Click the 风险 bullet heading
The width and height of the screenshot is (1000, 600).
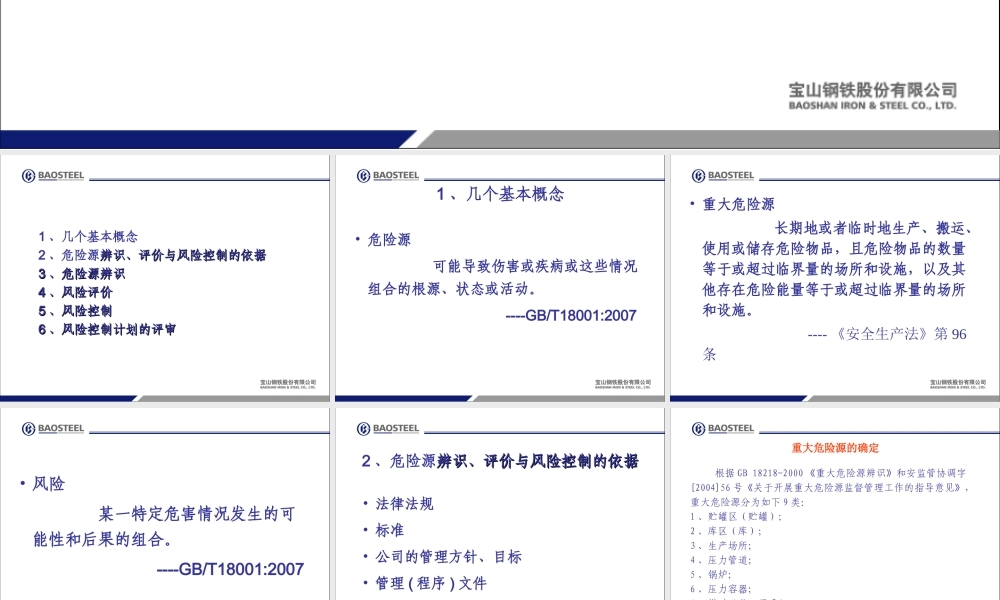[48, 483]
